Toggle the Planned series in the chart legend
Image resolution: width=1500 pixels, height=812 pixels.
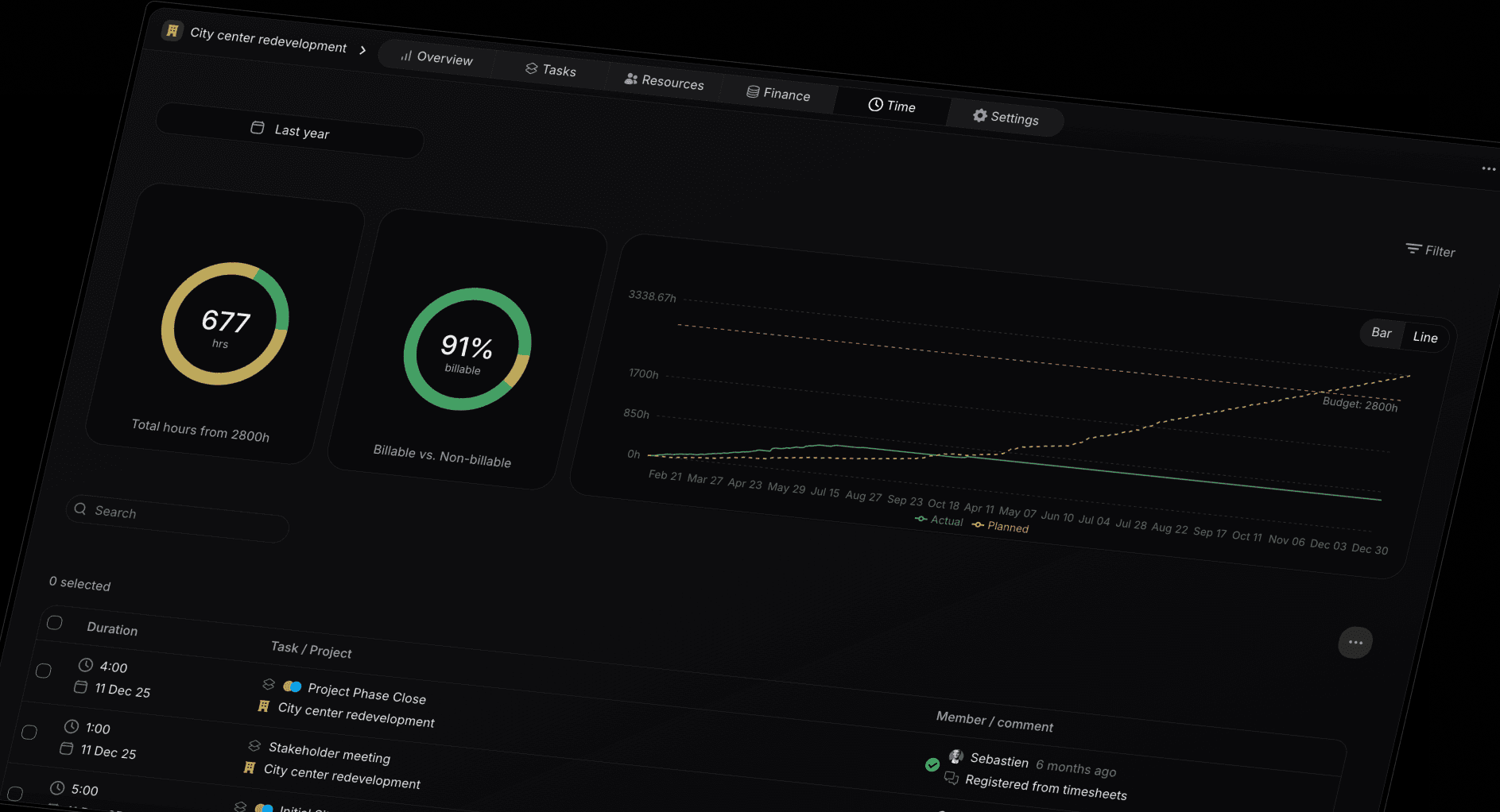[x=1000, y=527]
